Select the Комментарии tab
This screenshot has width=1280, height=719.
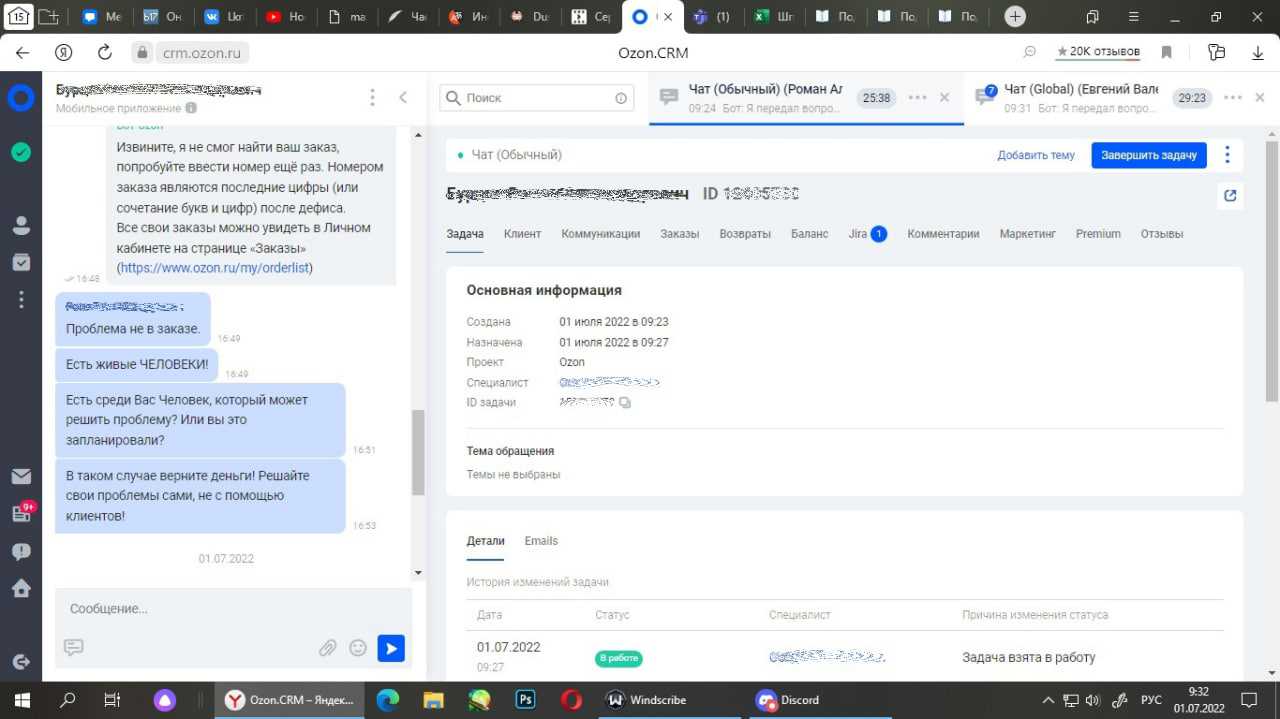point(943,234)
